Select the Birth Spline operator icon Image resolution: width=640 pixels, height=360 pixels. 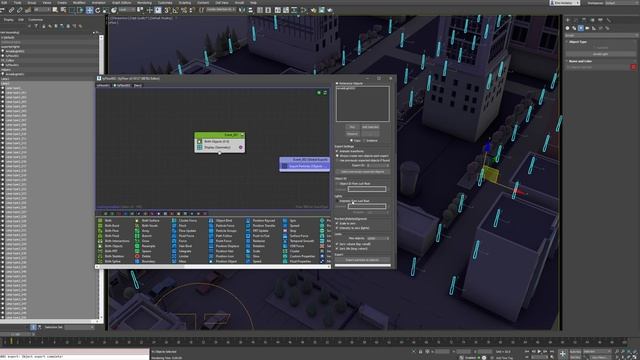(100, 261)
